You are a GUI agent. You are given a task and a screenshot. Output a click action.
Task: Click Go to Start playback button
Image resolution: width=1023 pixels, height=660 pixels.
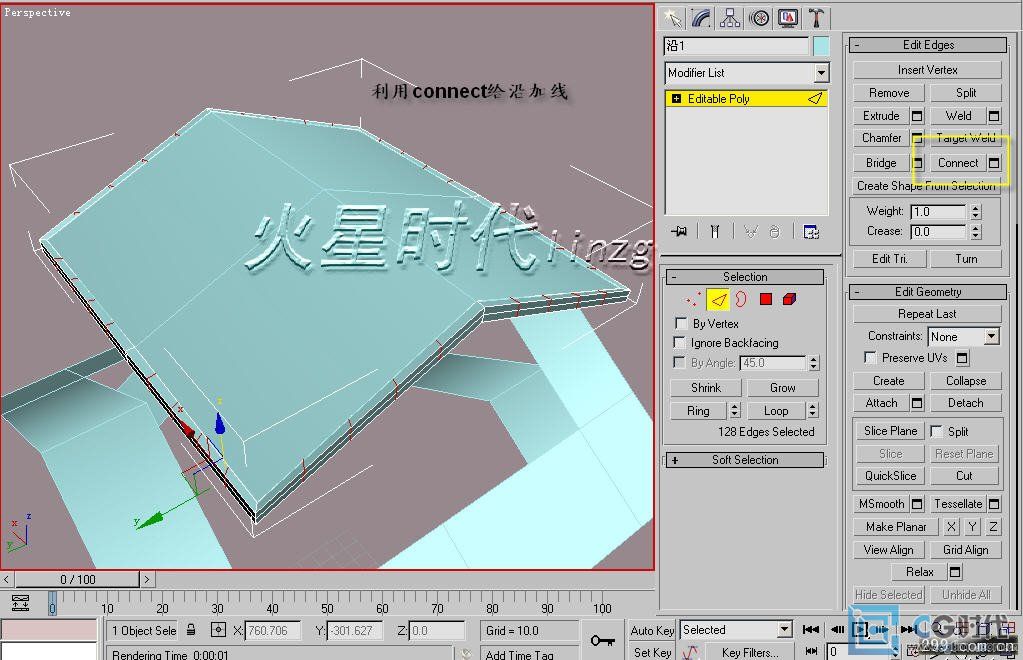click(811, 629)
